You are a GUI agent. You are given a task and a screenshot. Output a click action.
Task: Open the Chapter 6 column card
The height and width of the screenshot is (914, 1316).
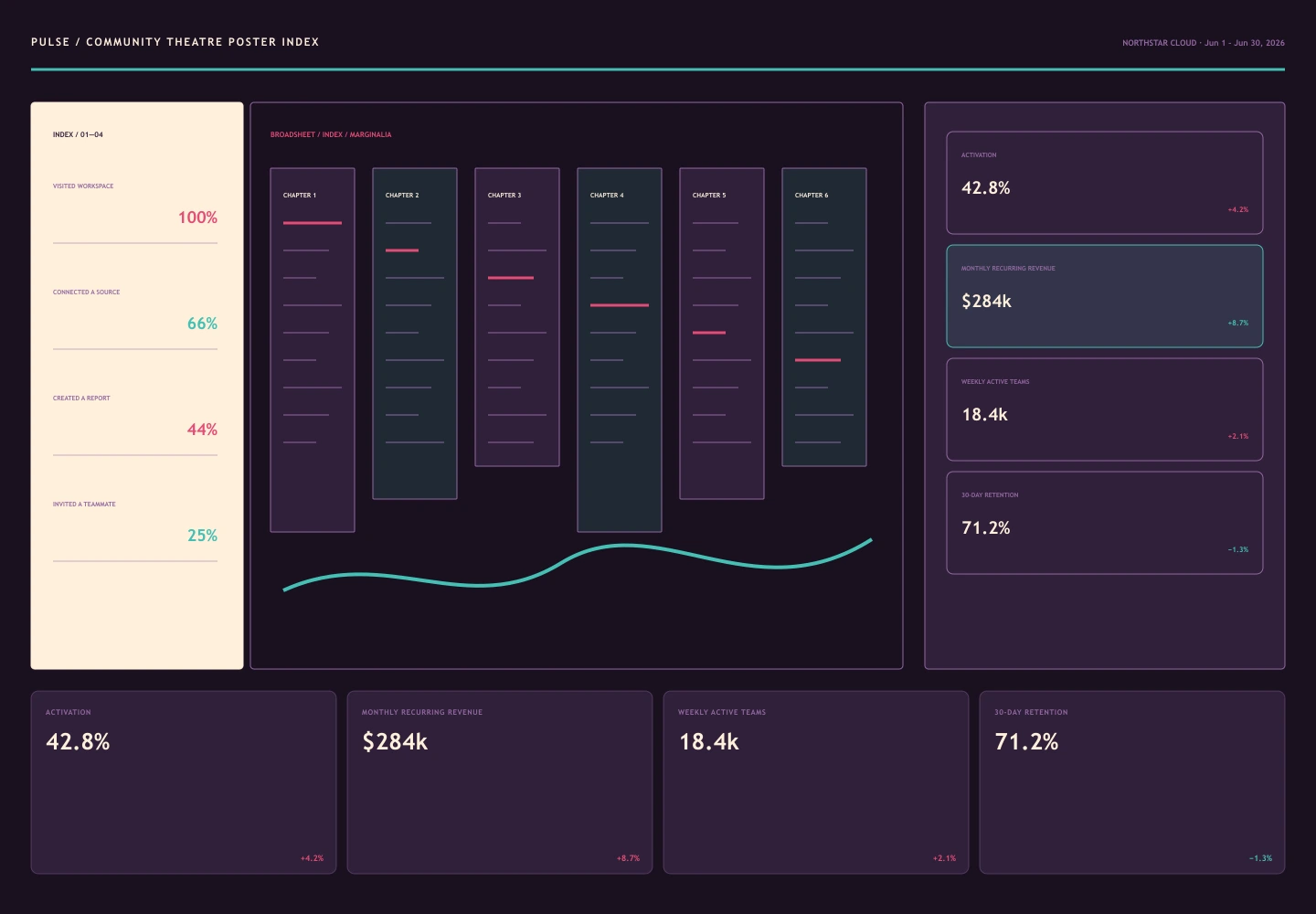[824, 317]
